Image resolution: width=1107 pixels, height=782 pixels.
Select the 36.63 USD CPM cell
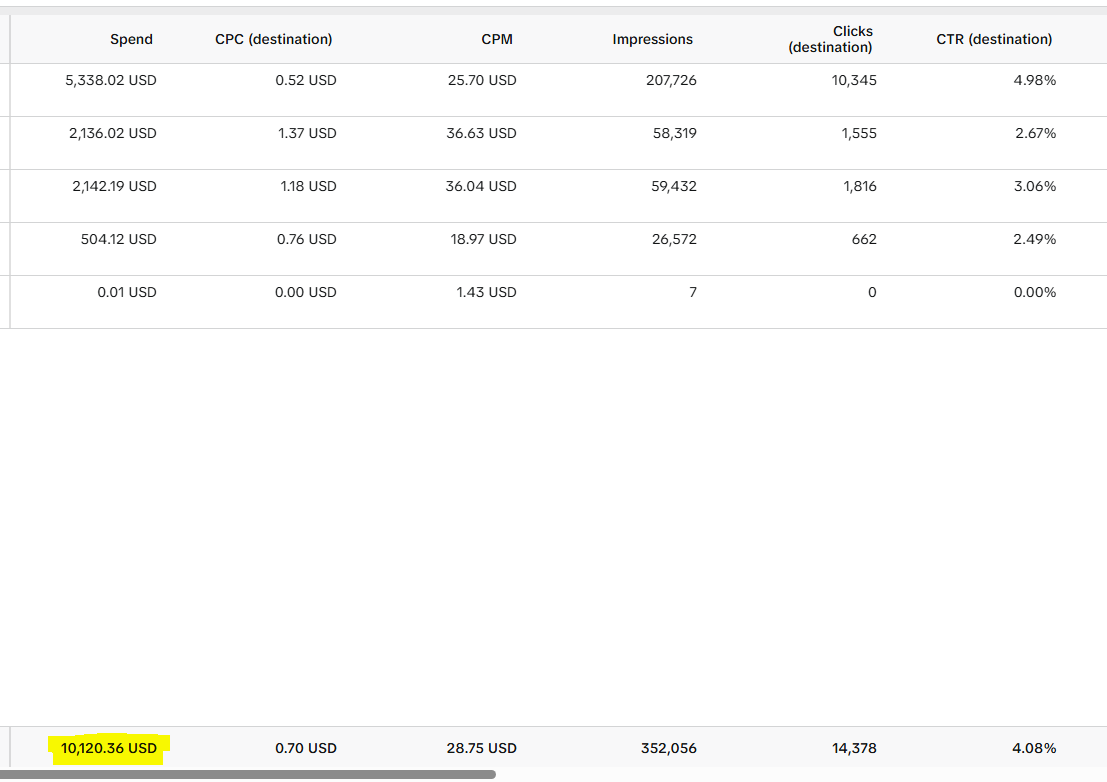[x=481, y=133]
